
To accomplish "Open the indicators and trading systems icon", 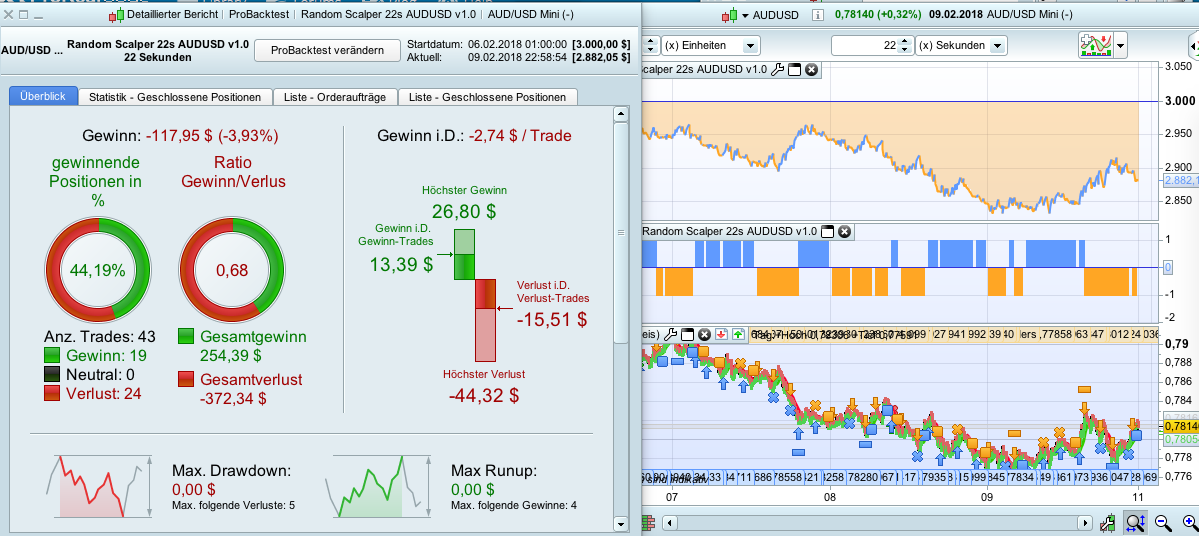I will [1094, 46].
